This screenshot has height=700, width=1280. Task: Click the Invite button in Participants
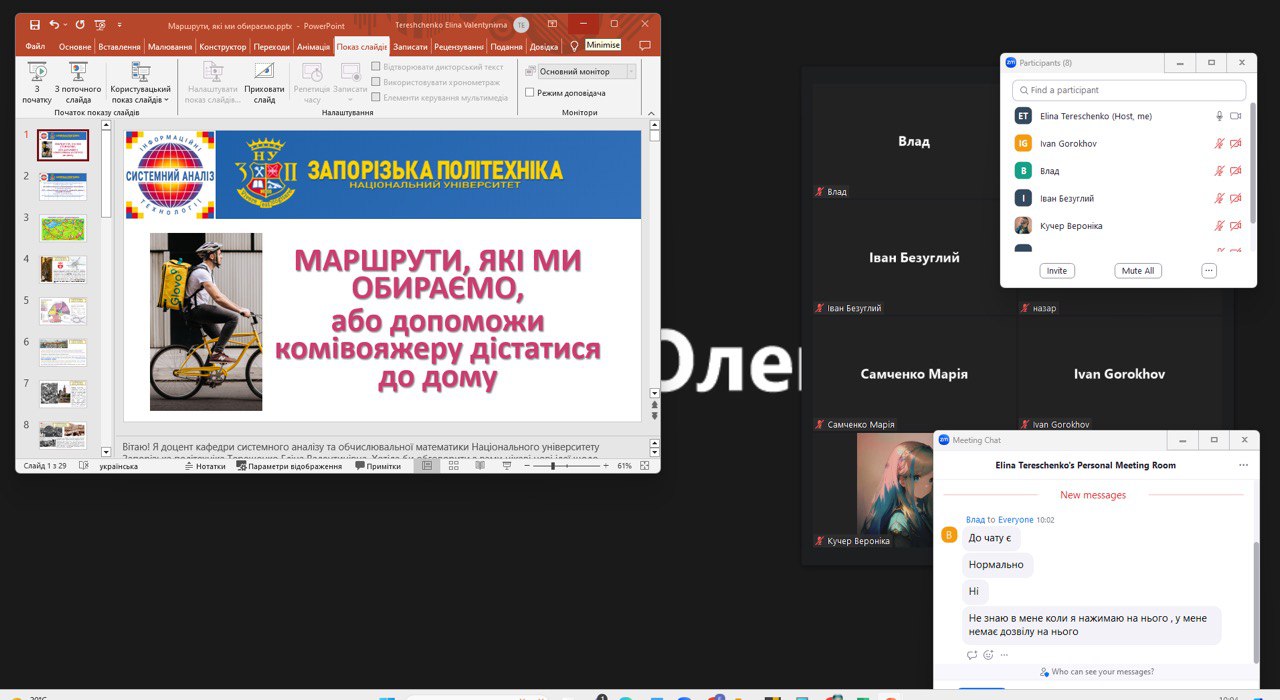pos(1057,271)
